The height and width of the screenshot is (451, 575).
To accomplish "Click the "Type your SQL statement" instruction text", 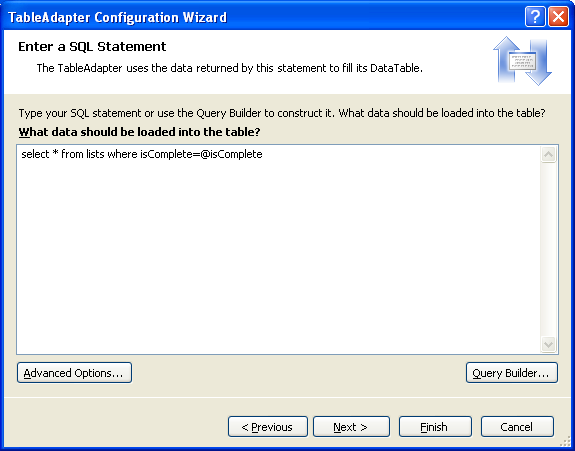I will [282, 113].
